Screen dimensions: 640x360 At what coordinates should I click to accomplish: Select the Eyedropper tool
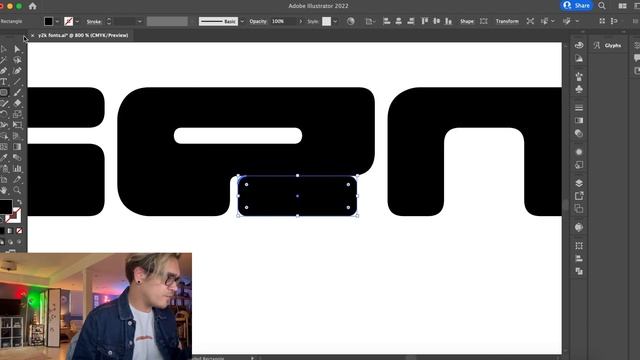(x=4, y=158)
